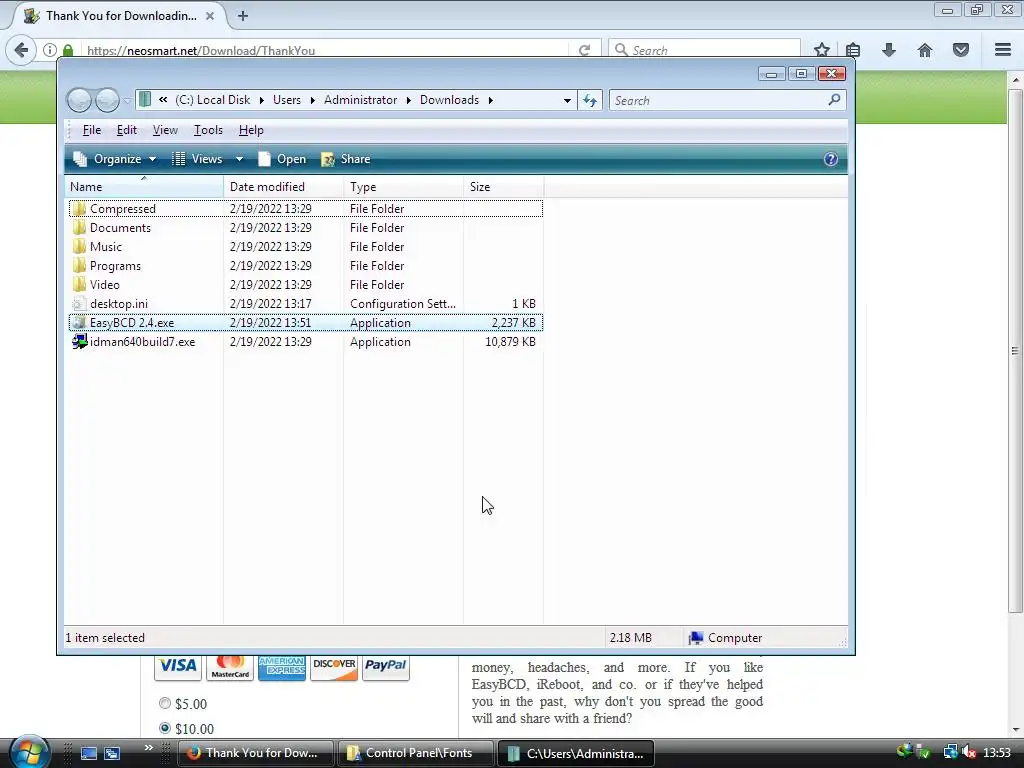Close the Thank You for Downloading tab
This screenshot has height=768, width=1024.
click(x=210, y=16)
